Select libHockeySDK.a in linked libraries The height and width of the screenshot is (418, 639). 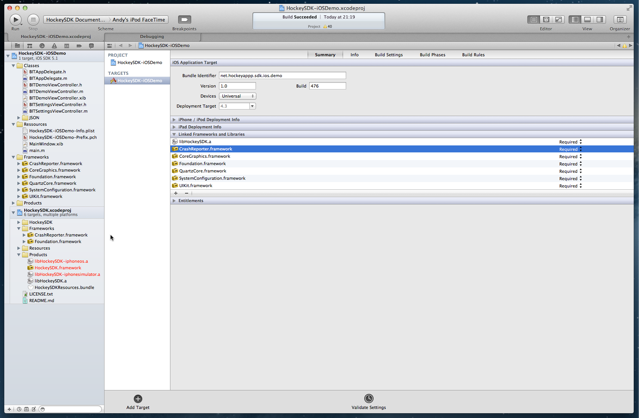(402, 142)
